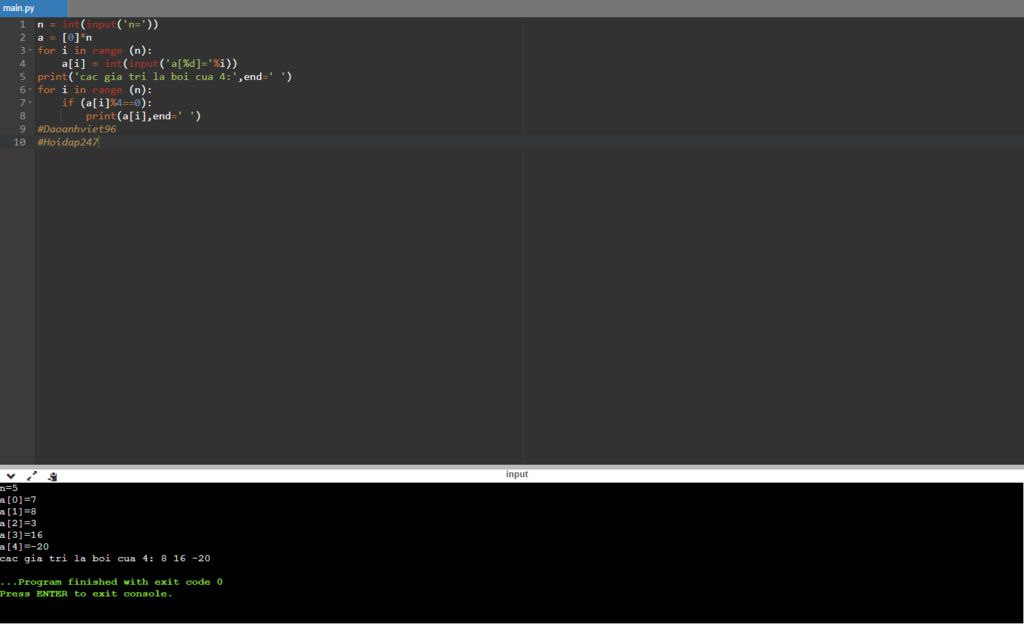Image resolution: width=1024 pixels, height=624 pixels.
Task: Click line number 1 in the gutter
Action: 21,24
